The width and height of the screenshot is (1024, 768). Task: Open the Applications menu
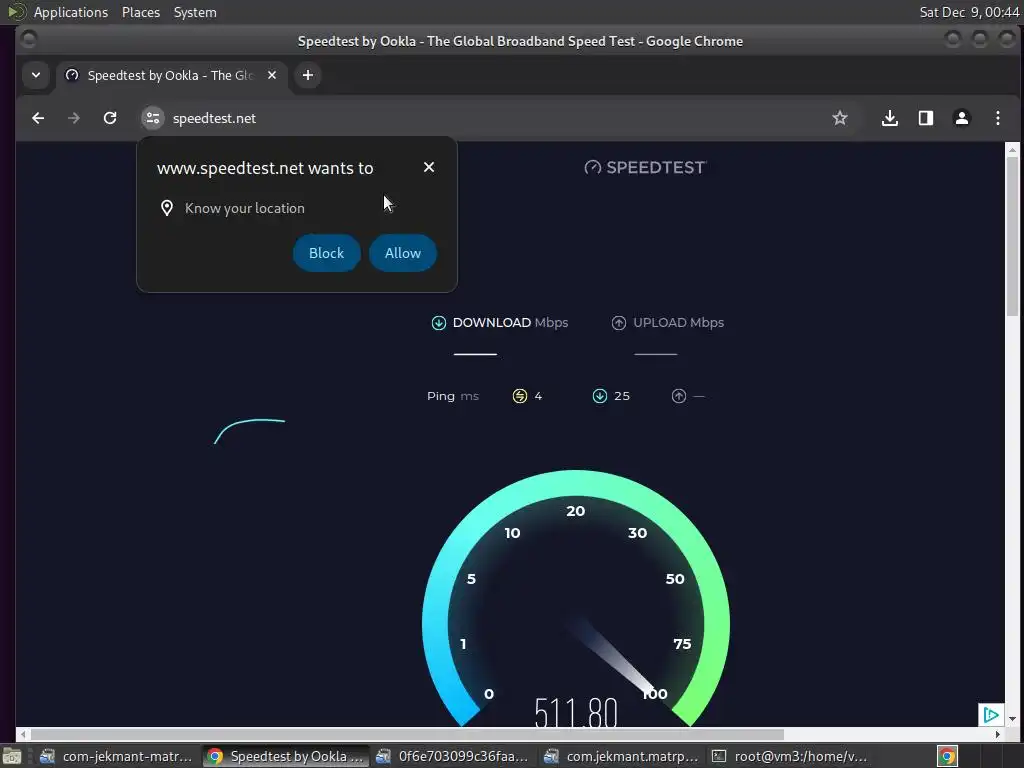(71, 12)
